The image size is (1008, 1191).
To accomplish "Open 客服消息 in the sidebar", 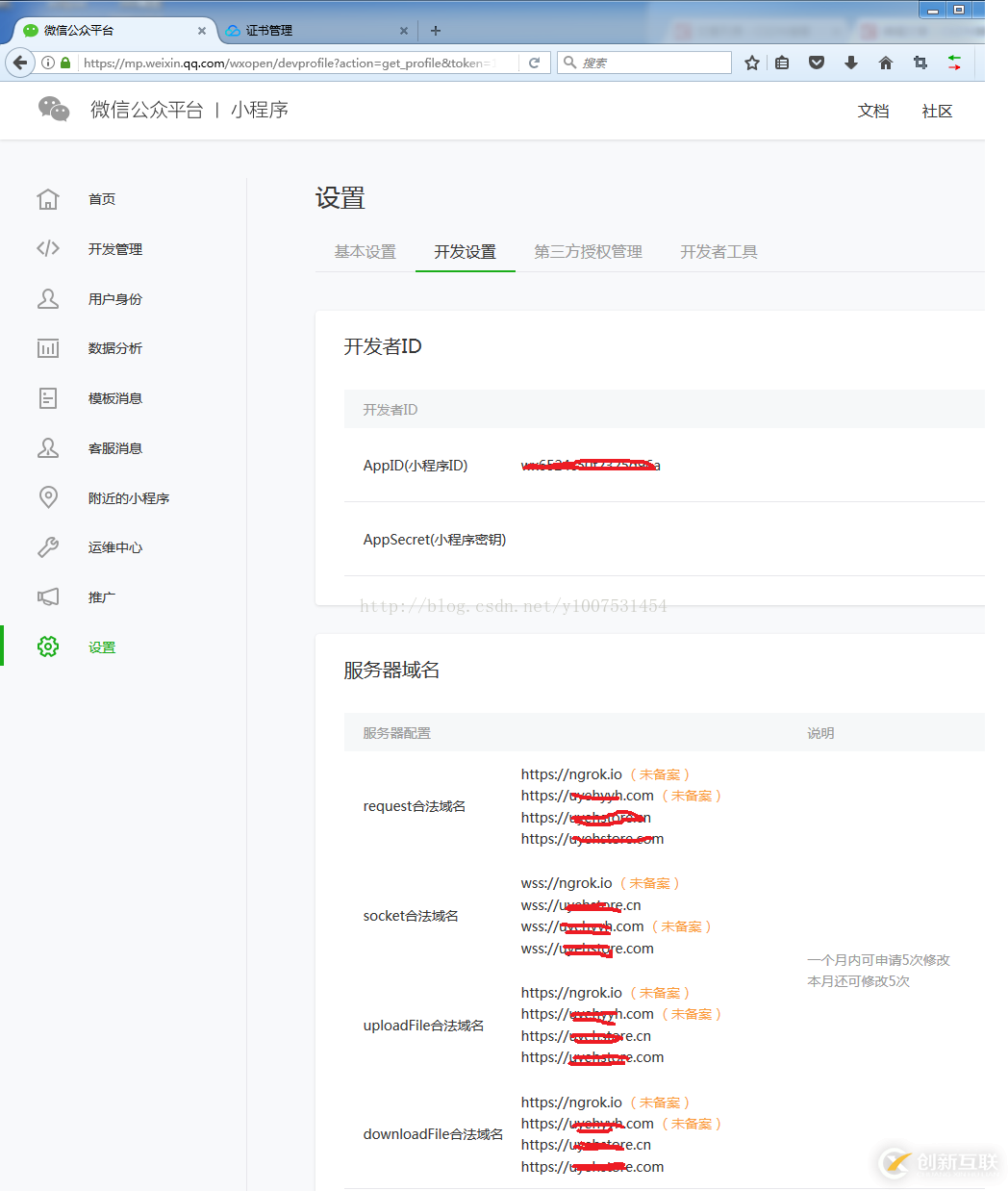I will 115,448.
